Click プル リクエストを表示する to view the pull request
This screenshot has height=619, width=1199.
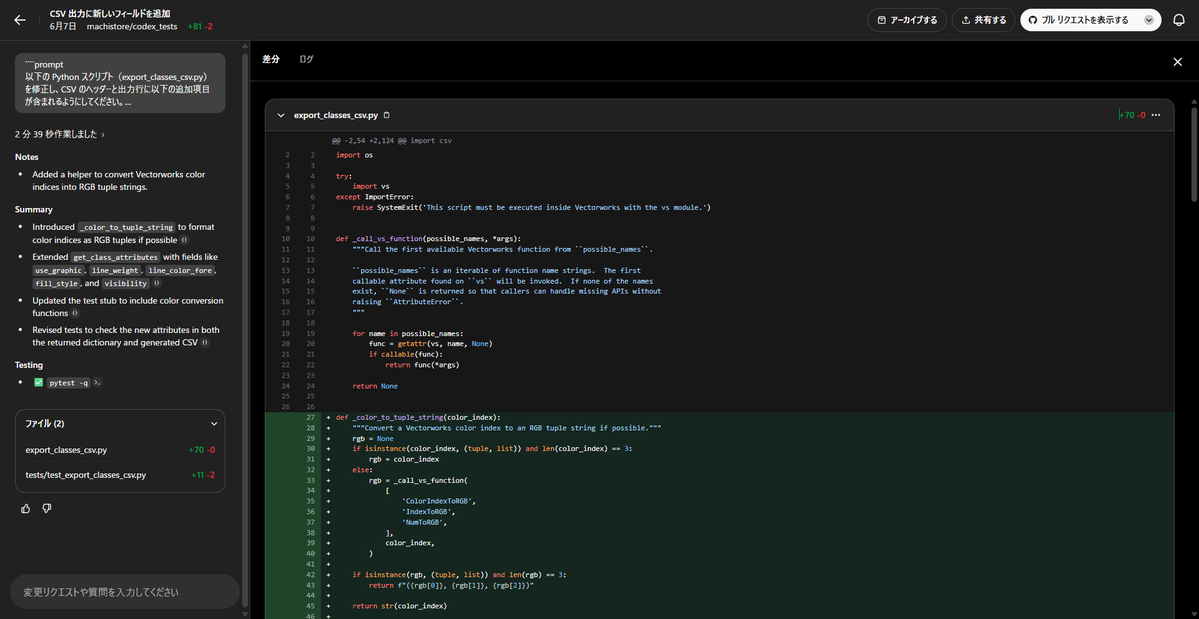pos(1078,20)
